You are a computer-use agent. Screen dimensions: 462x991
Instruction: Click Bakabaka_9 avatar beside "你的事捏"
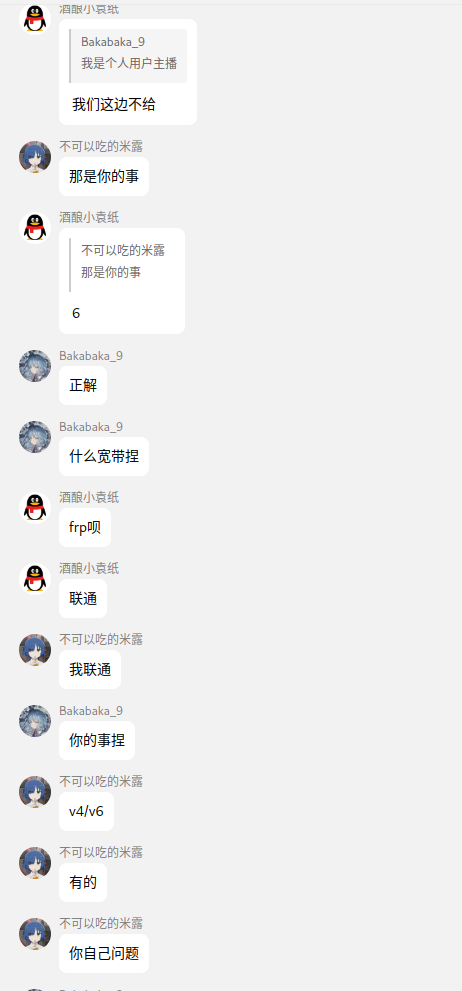click(35, 721)
